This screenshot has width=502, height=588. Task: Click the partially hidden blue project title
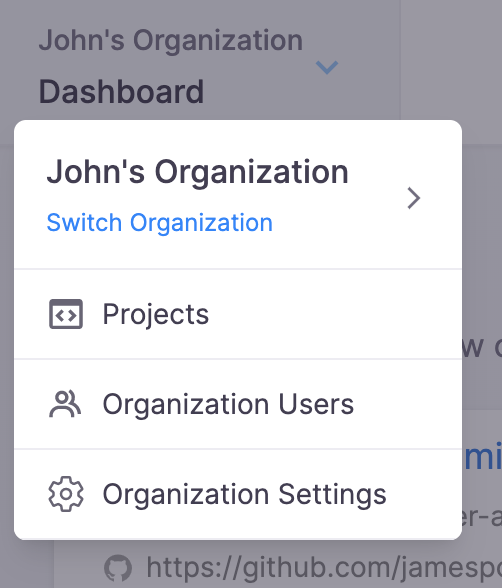point(483,456)
